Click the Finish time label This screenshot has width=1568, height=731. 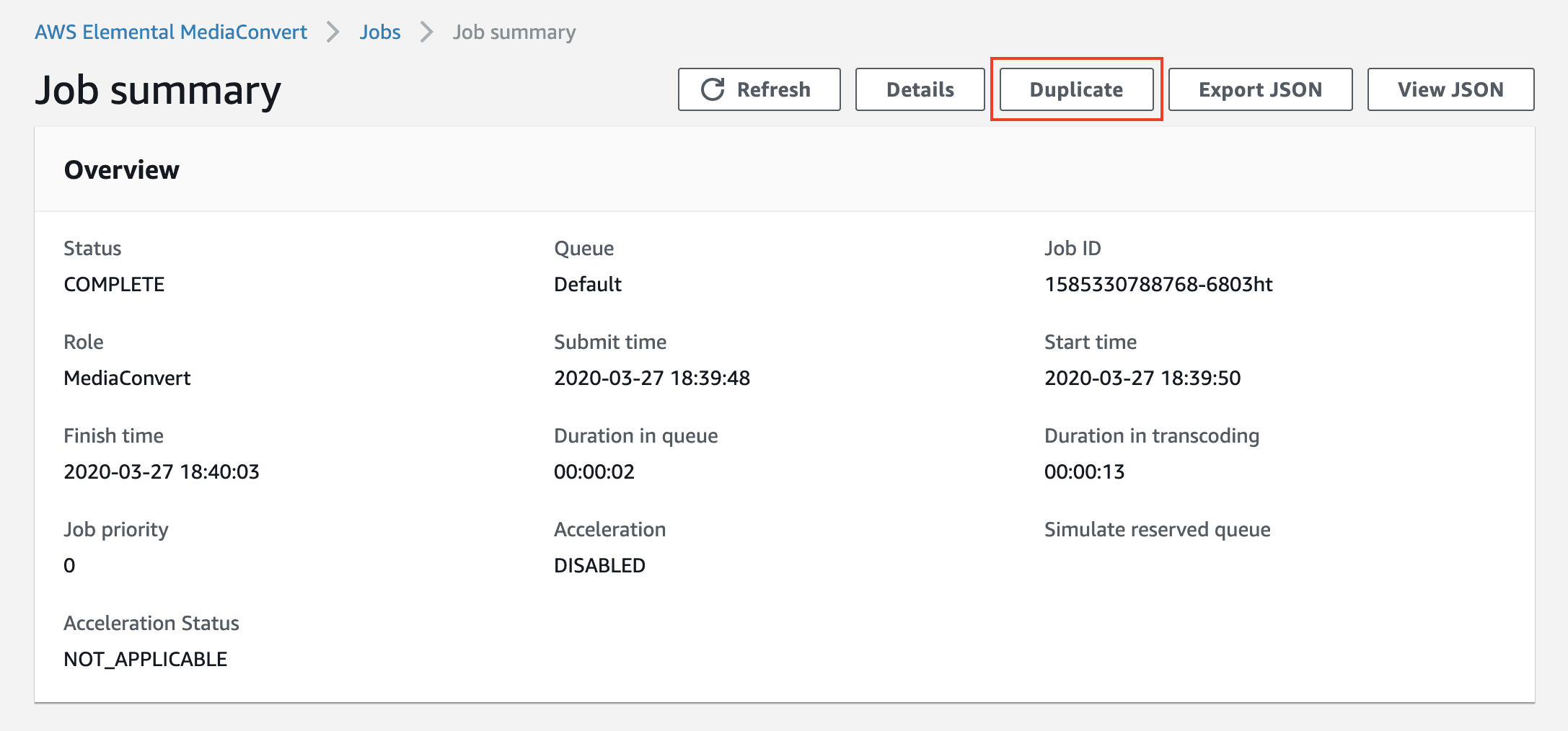coord(114,435)
